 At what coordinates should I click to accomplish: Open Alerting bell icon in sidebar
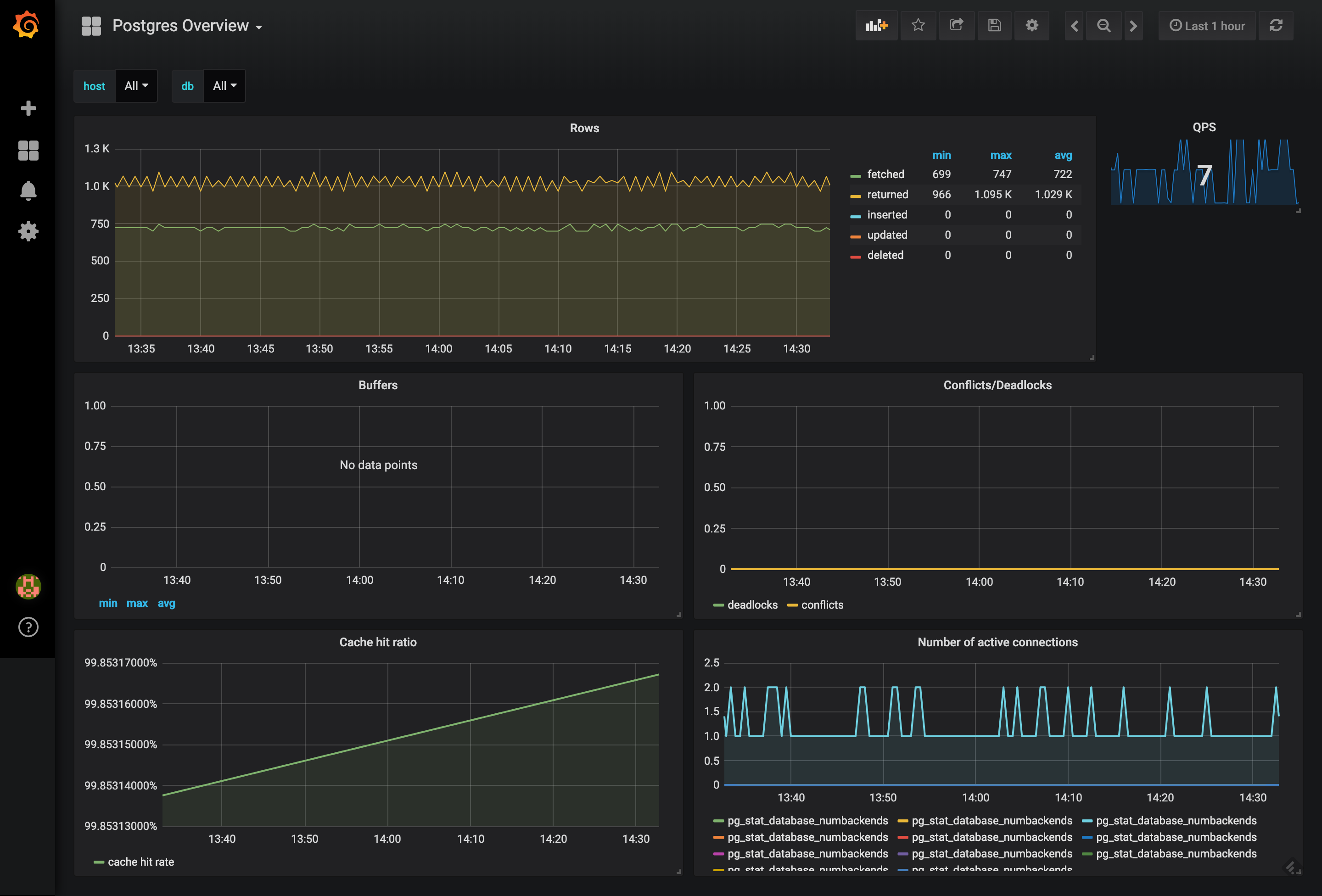[x=28, y=190]
